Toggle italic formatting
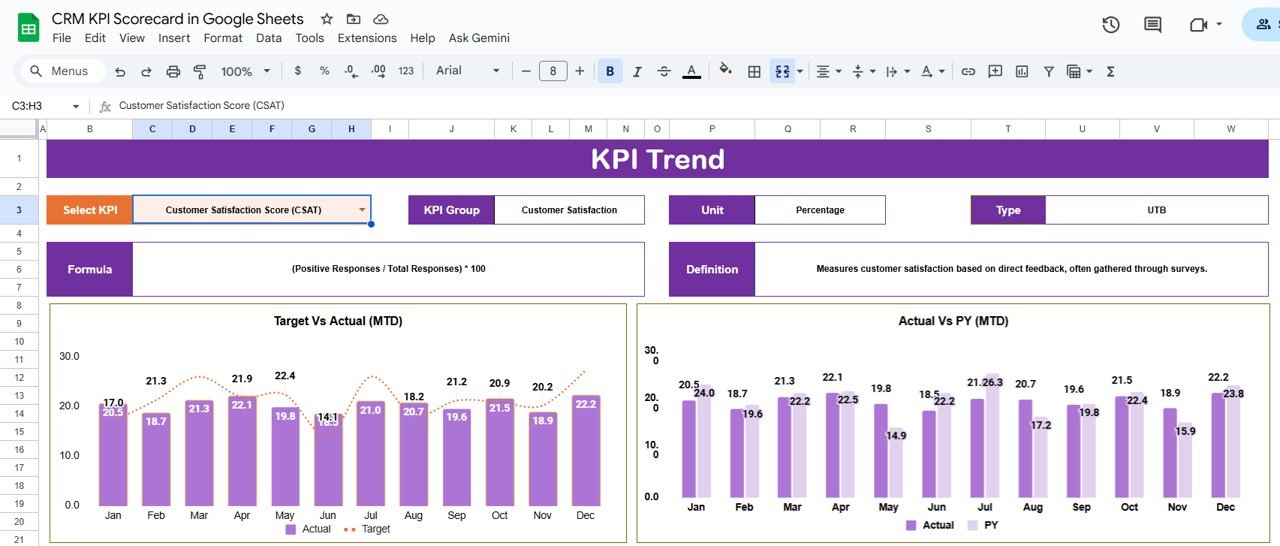1280x546 pixels. (636, 71)
